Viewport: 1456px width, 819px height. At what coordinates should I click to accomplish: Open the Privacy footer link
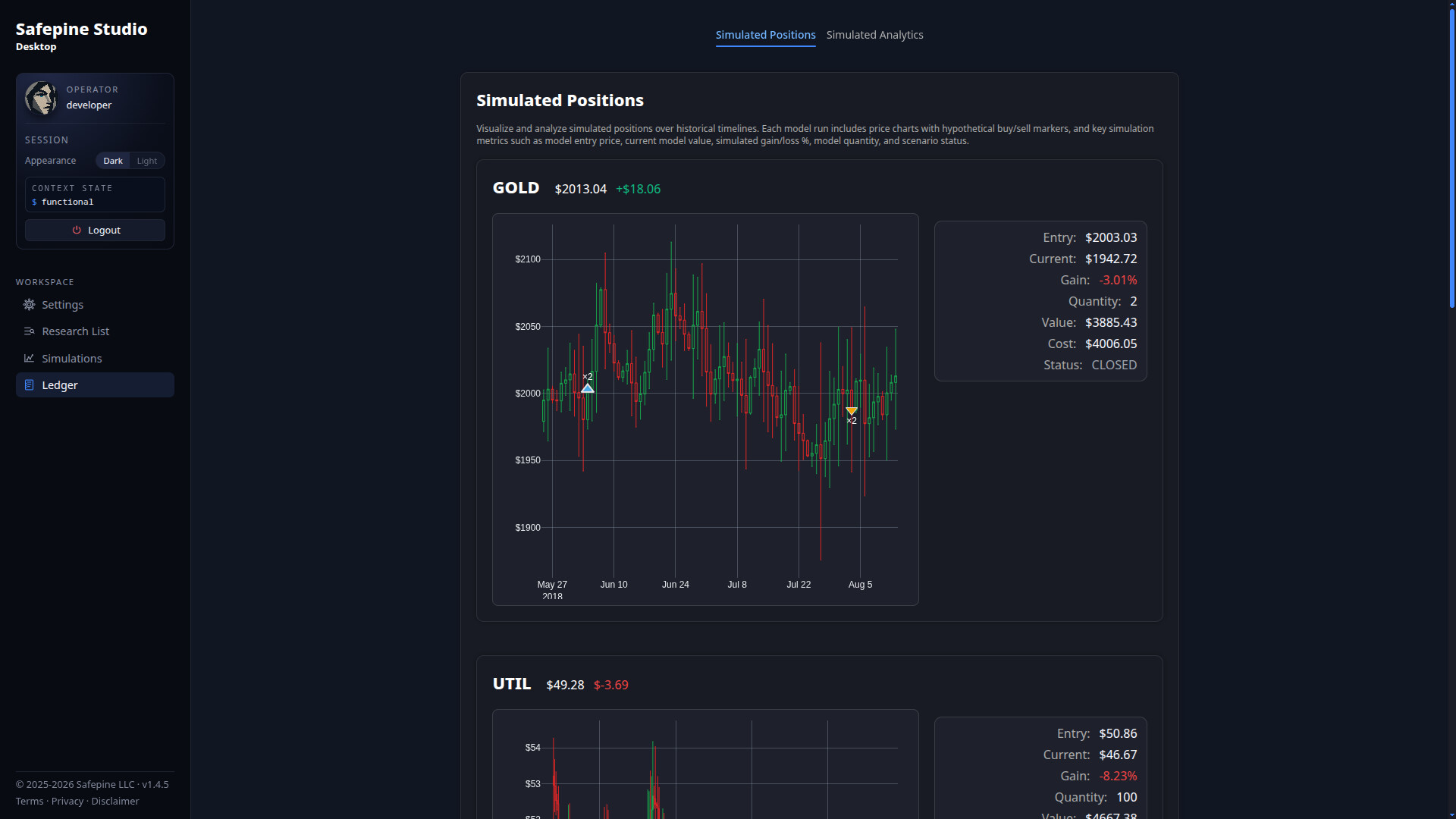[67, 802]
